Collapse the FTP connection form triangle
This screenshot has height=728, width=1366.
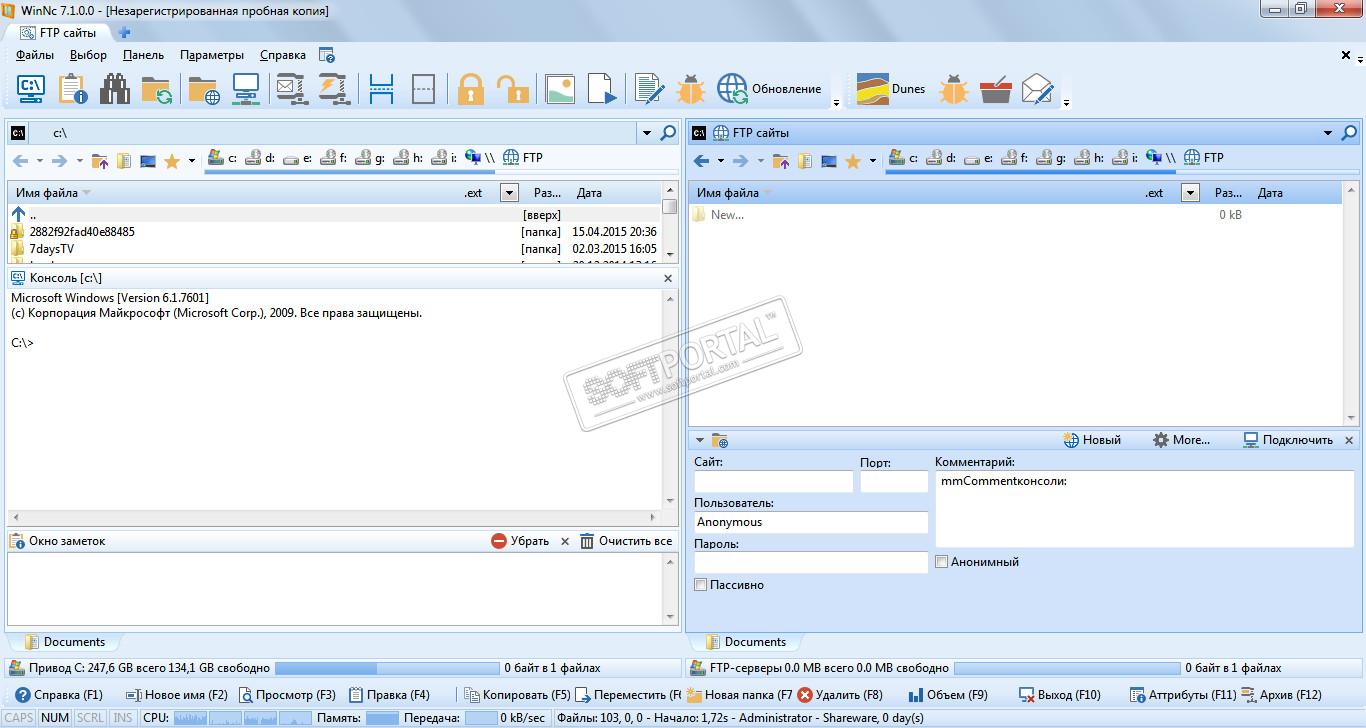click(x=700, y=440)
